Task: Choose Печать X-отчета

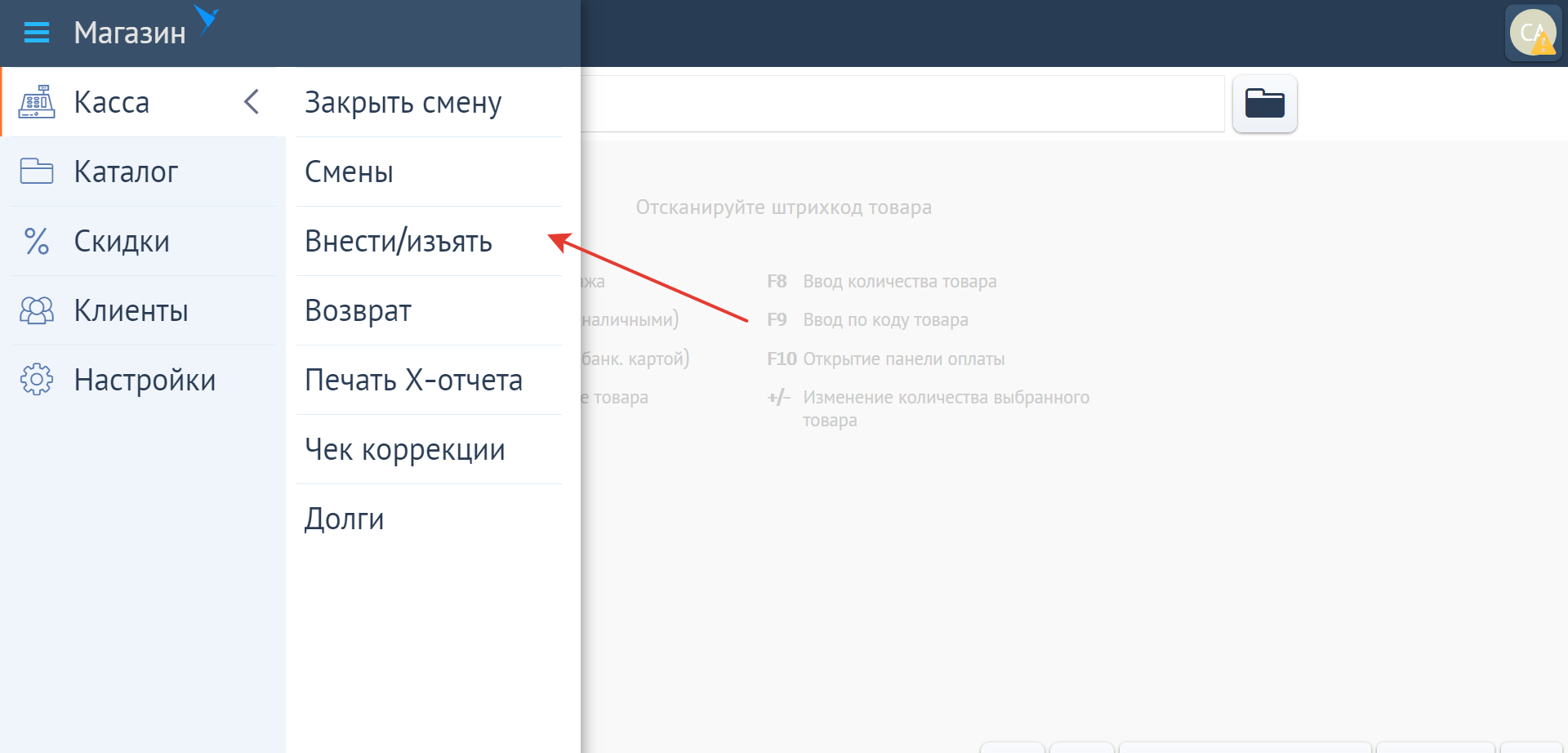Action: pyautogui.click(x=429, y=380)
